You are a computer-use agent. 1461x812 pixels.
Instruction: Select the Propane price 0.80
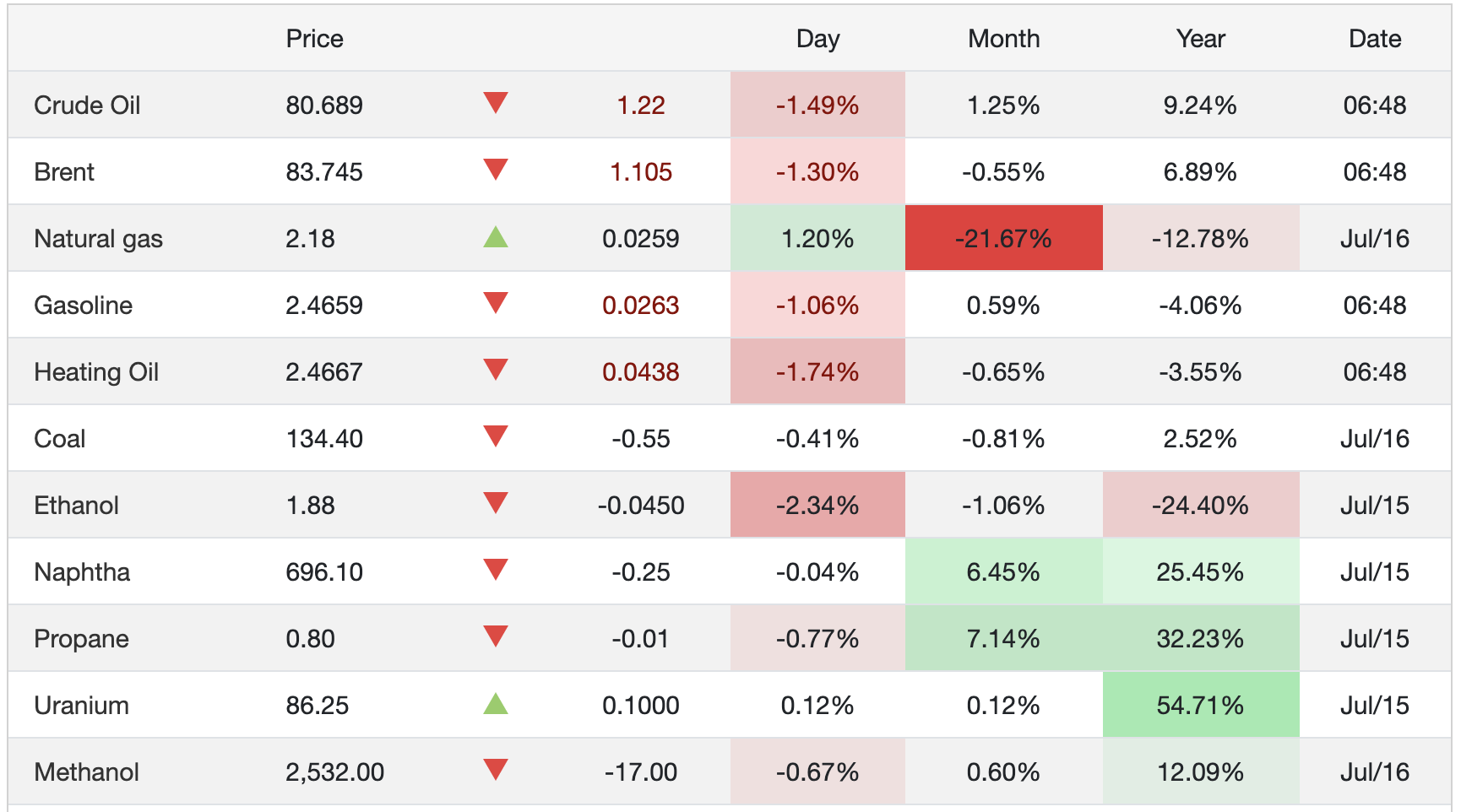coord(310,639)
